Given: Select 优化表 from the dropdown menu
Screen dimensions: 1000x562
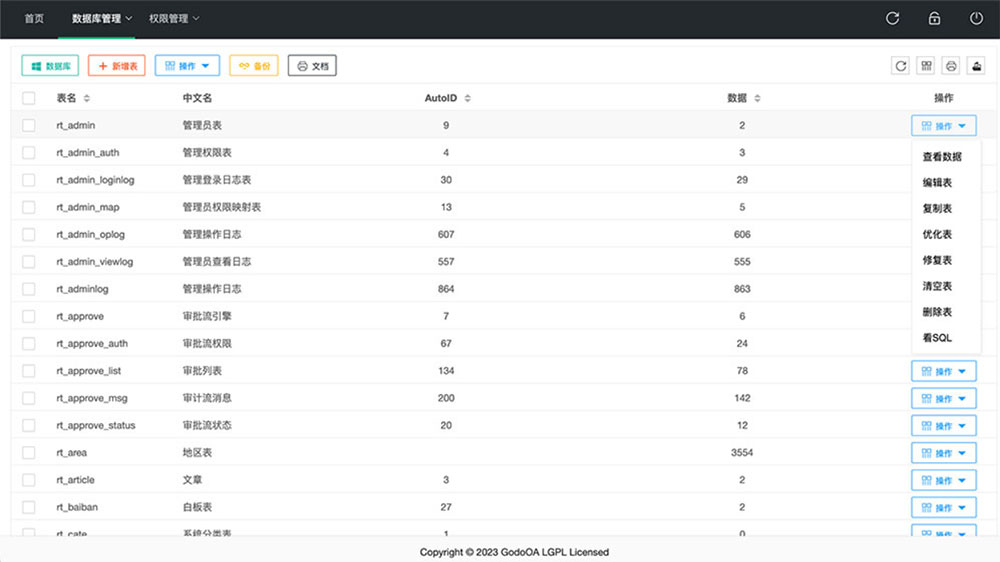Looking at the screenshot, I should coord(937,234).
